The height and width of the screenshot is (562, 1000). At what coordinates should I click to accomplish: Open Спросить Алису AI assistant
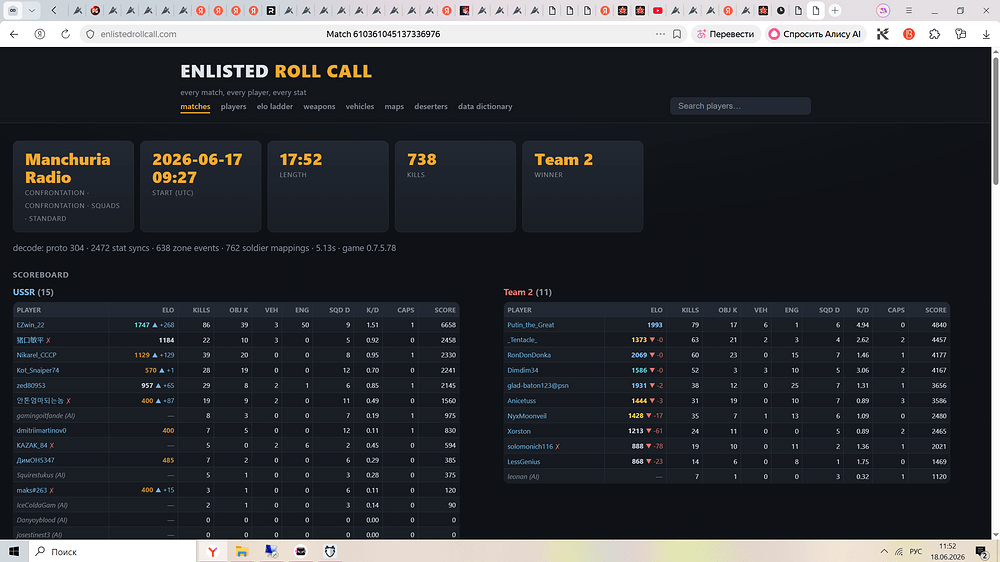815,34
